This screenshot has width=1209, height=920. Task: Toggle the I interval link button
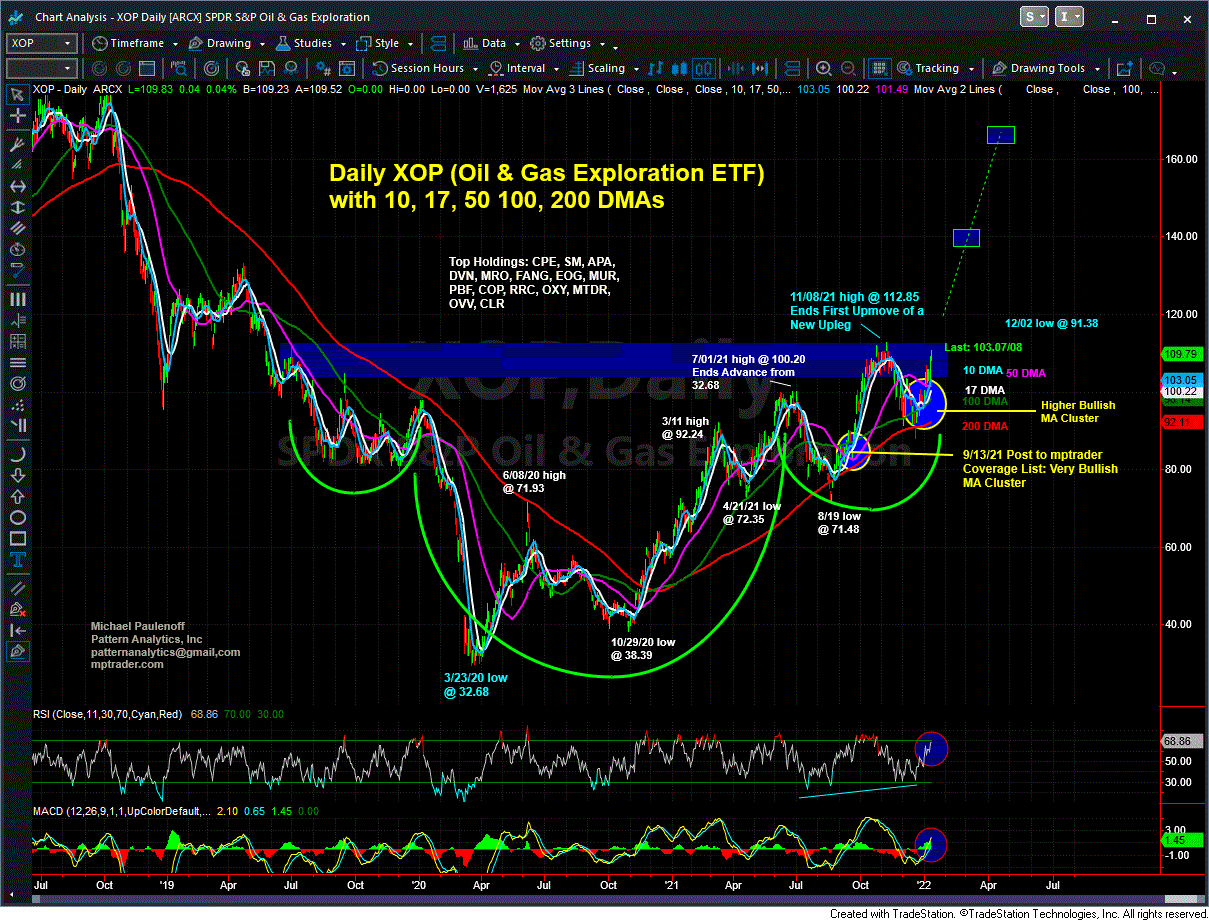tap(1069, 17)
